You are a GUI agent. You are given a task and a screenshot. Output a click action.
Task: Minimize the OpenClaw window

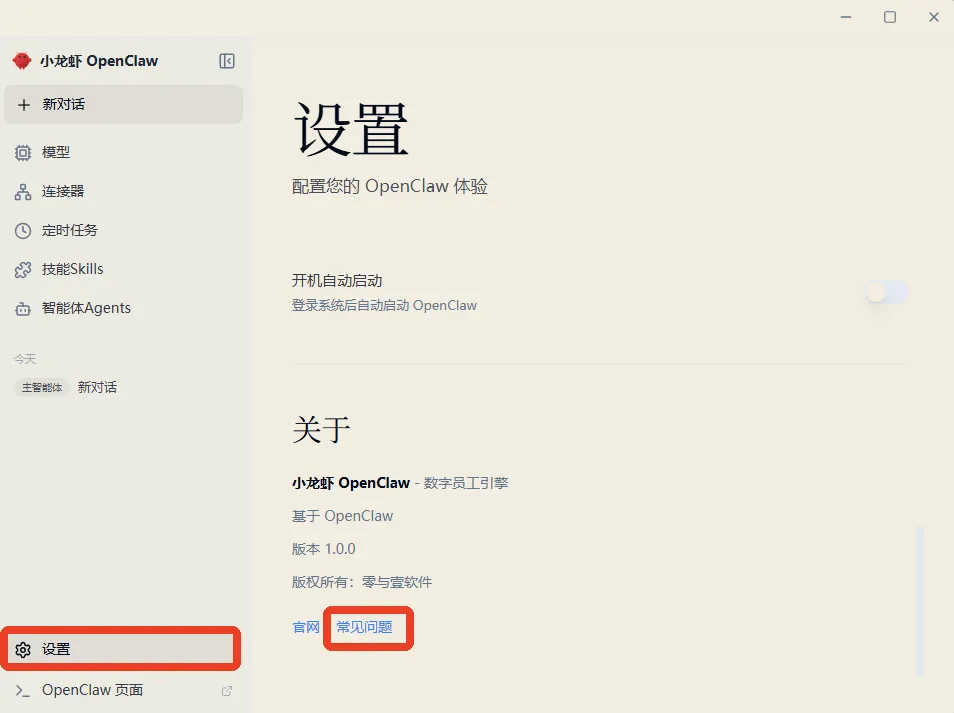click(846, 17)
